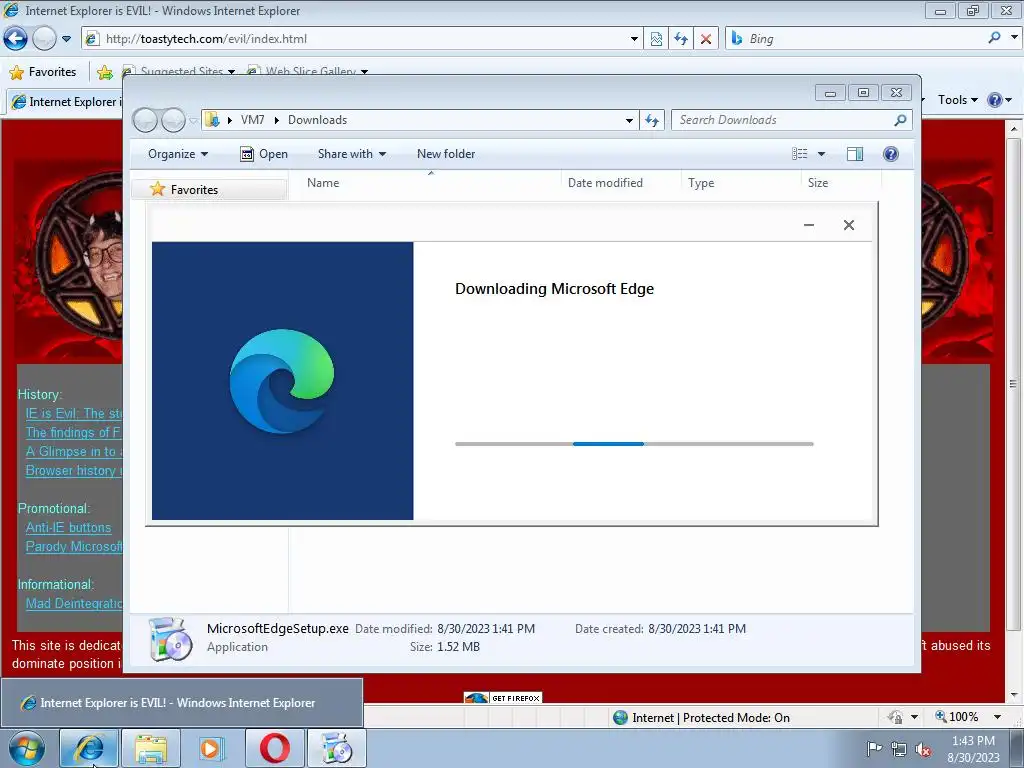1024x768 pixels.
Task: Click the IE refresh button
Action: click(680, 39)
